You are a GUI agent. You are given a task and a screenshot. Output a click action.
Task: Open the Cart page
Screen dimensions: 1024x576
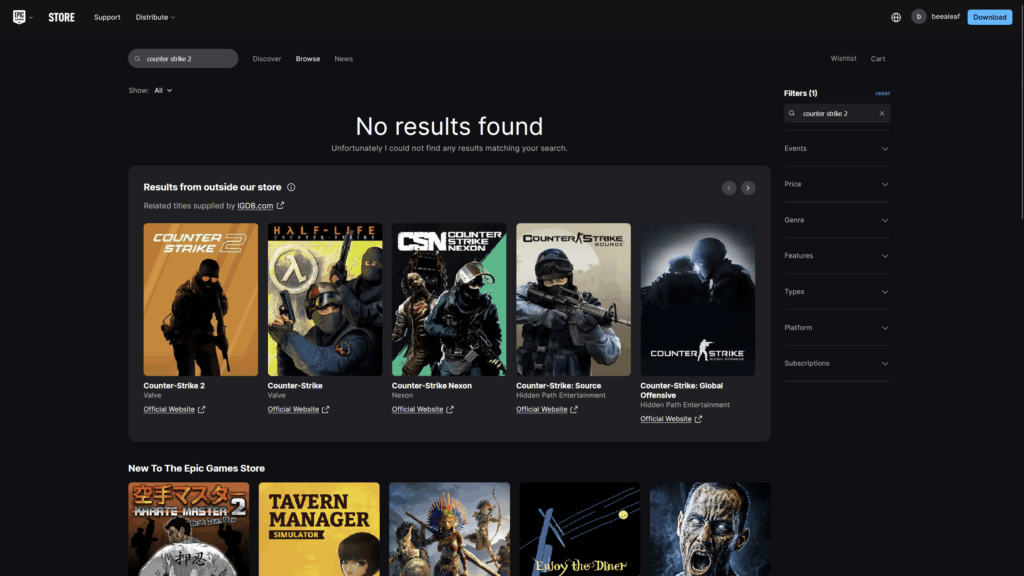878,59
